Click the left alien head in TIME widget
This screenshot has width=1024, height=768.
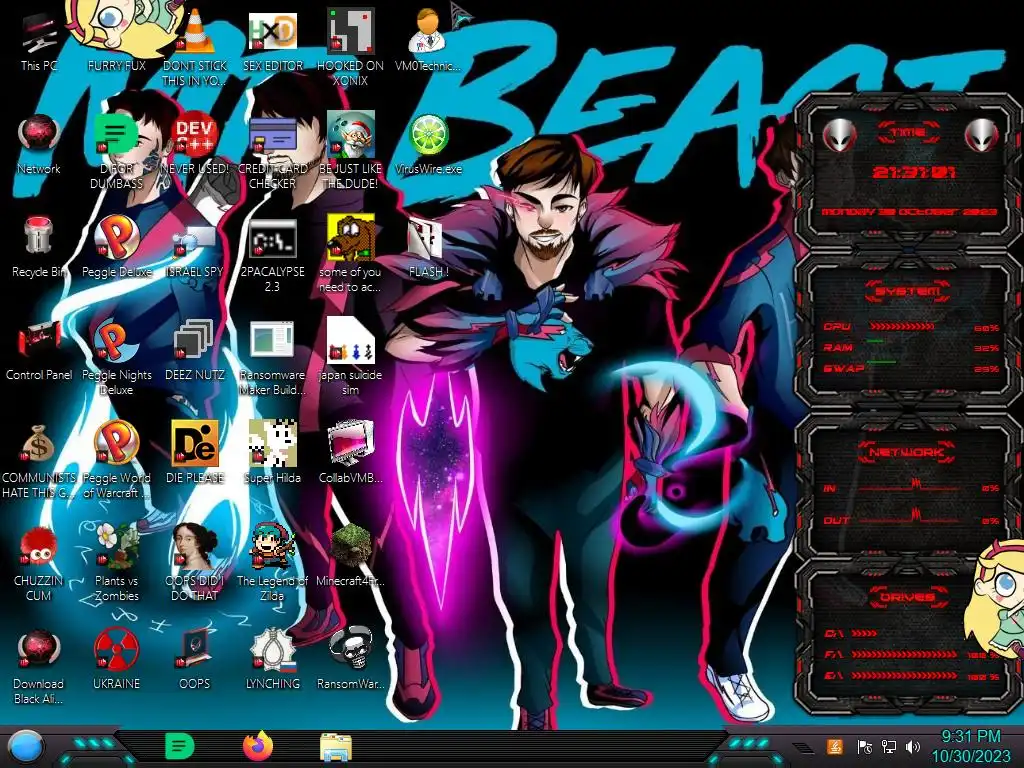(839, 136)
